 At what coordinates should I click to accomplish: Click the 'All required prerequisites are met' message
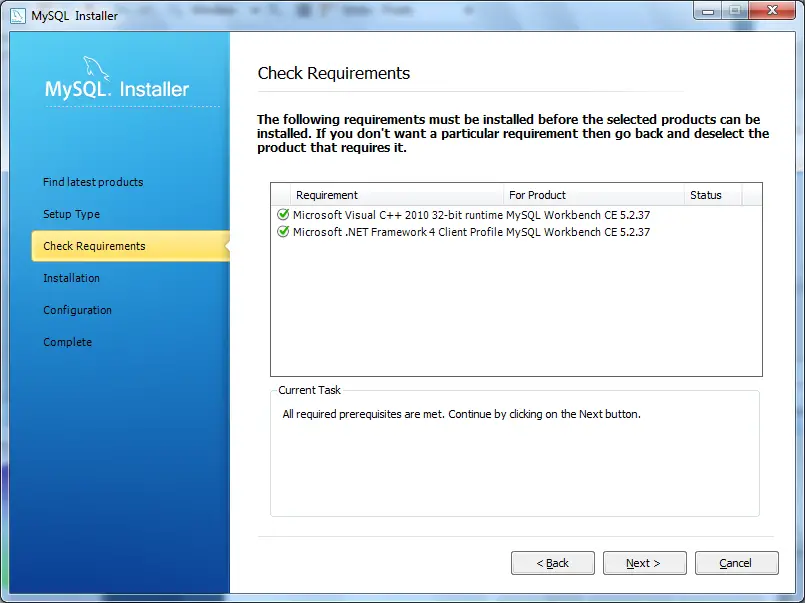pos(462,414)
